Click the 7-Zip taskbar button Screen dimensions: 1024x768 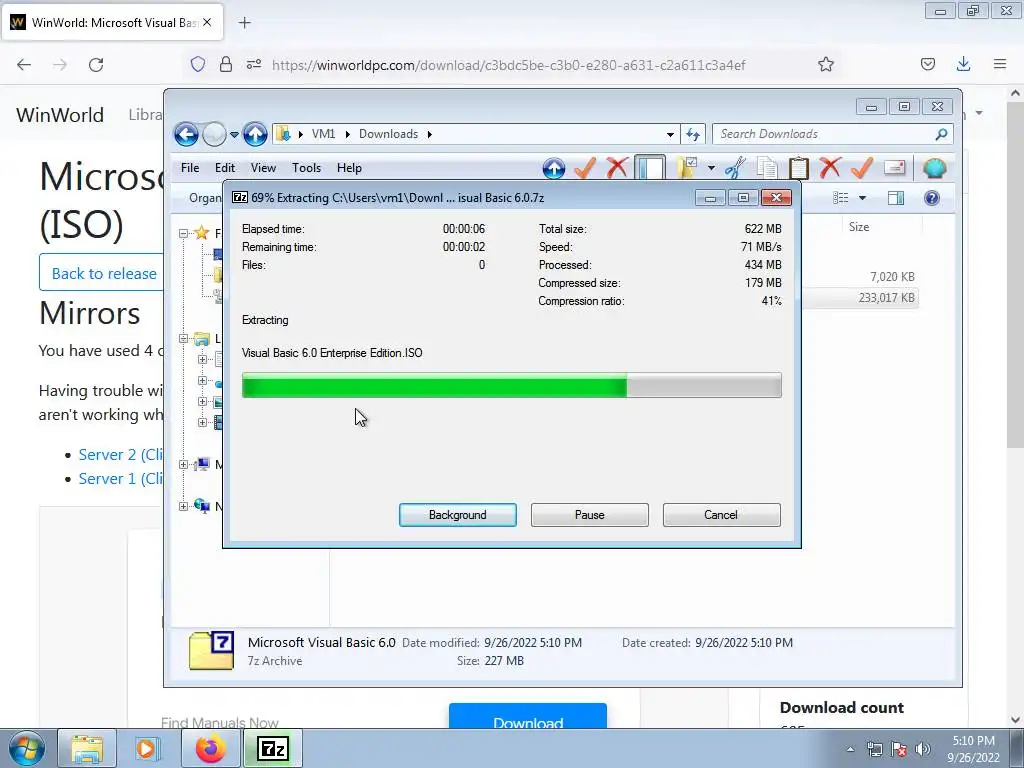tap(273, 748)
